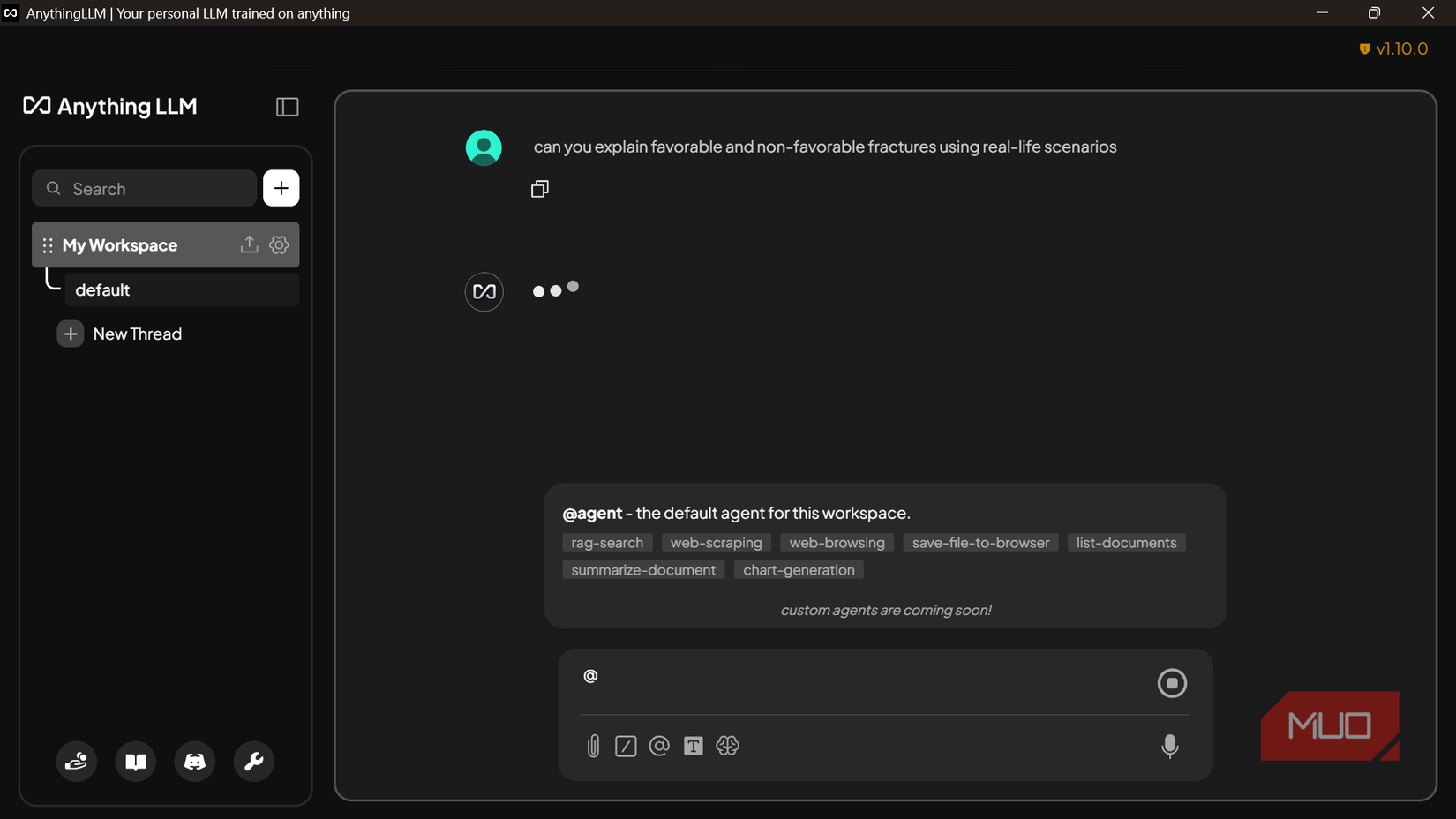Viewport: 1456px width, 819px height.
Task: Collapse the sidebar panel
Action: coord(287,106)
